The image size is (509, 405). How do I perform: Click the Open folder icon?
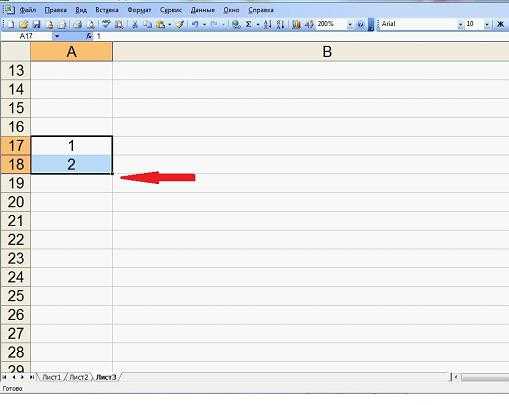pos(23,24)
